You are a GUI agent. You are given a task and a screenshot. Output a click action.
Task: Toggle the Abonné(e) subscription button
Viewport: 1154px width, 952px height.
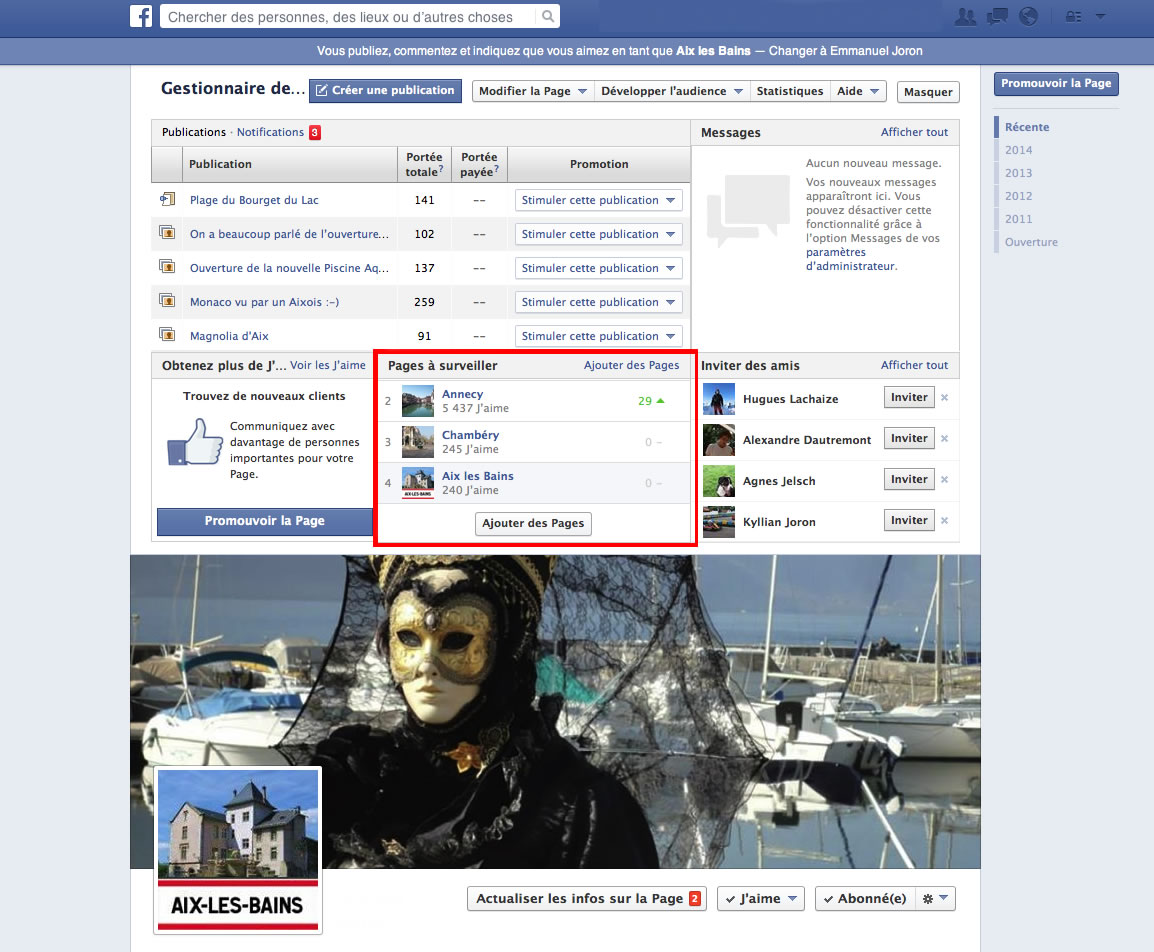point(864,899)
